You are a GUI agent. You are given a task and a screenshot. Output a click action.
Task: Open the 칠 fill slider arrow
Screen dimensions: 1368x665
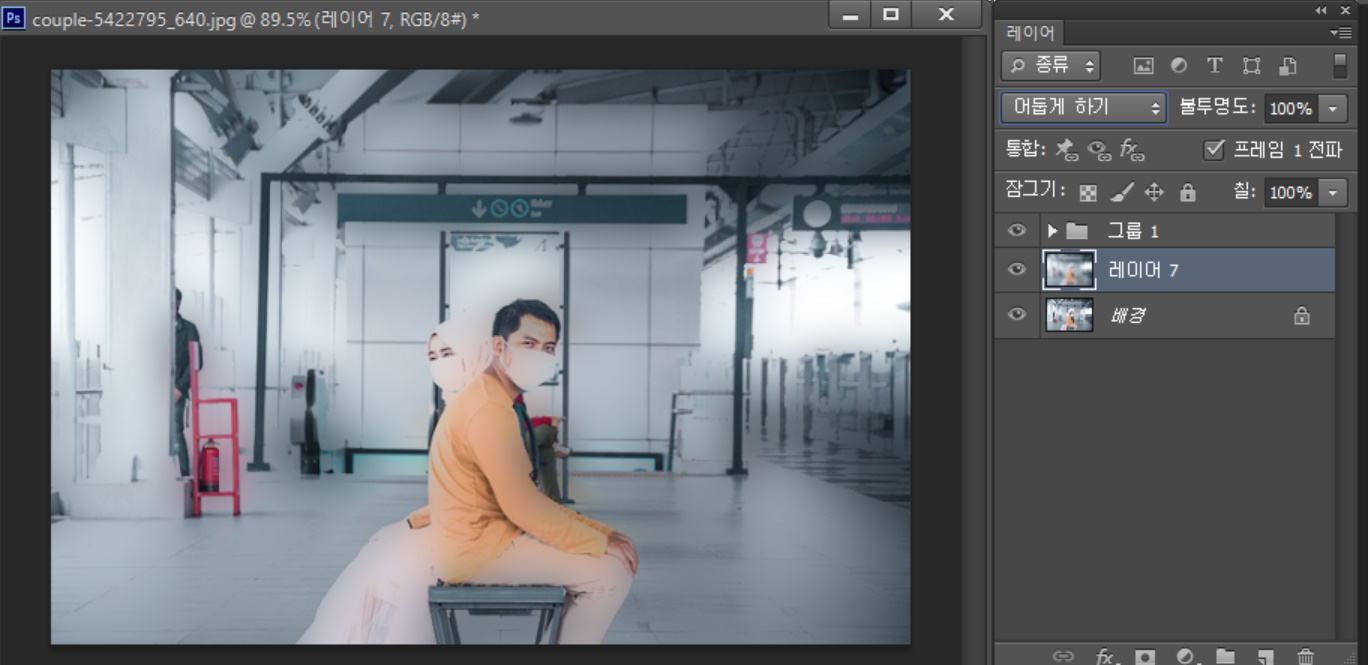click(x=1333, y=192)
